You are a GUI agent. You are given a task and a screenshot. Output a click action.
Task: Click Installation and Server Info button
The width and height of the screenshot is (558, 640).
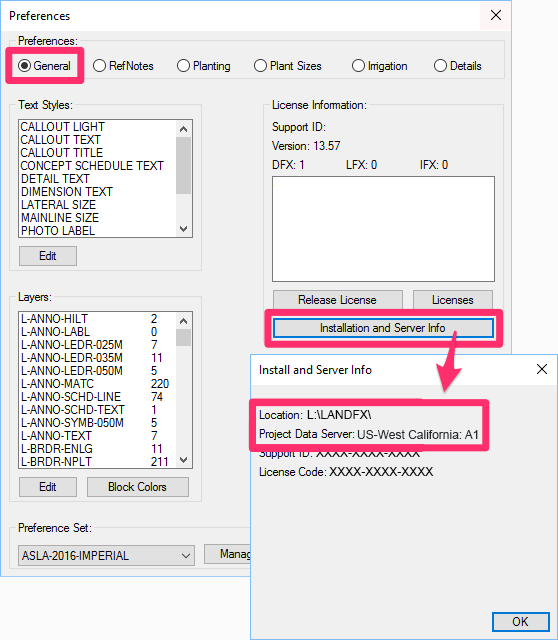tap(383, 328)
